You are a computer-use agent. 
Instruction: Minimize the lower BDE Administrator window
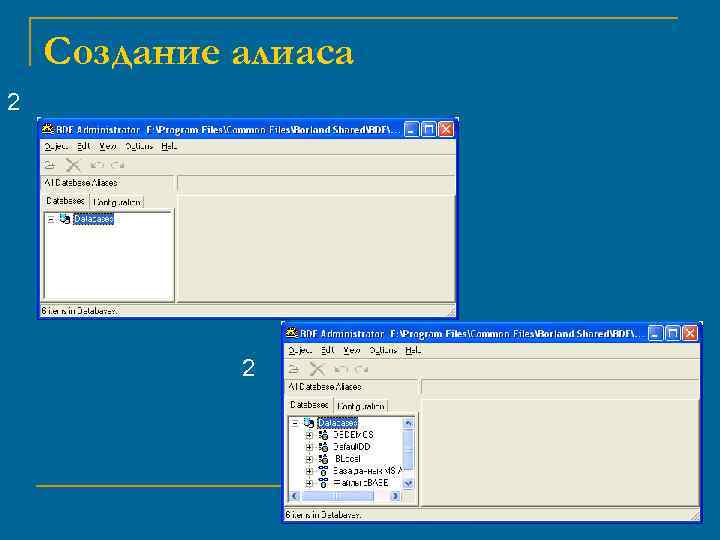(656, 333)
